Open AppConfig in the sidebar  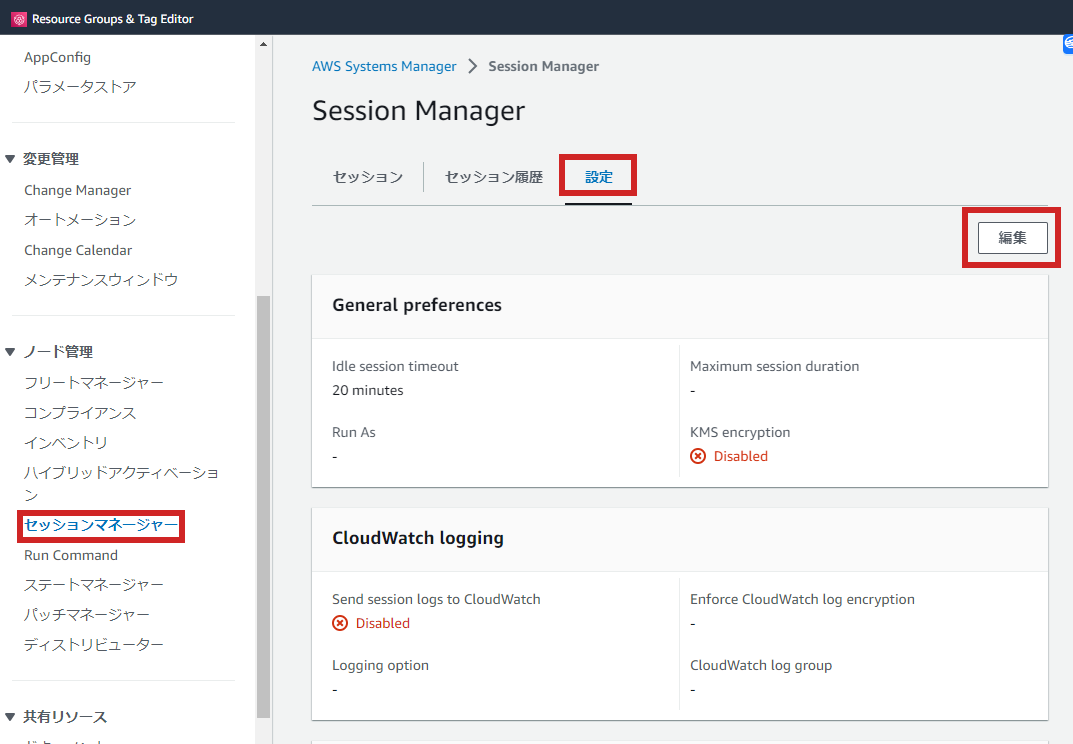click(x=57, y=57)
